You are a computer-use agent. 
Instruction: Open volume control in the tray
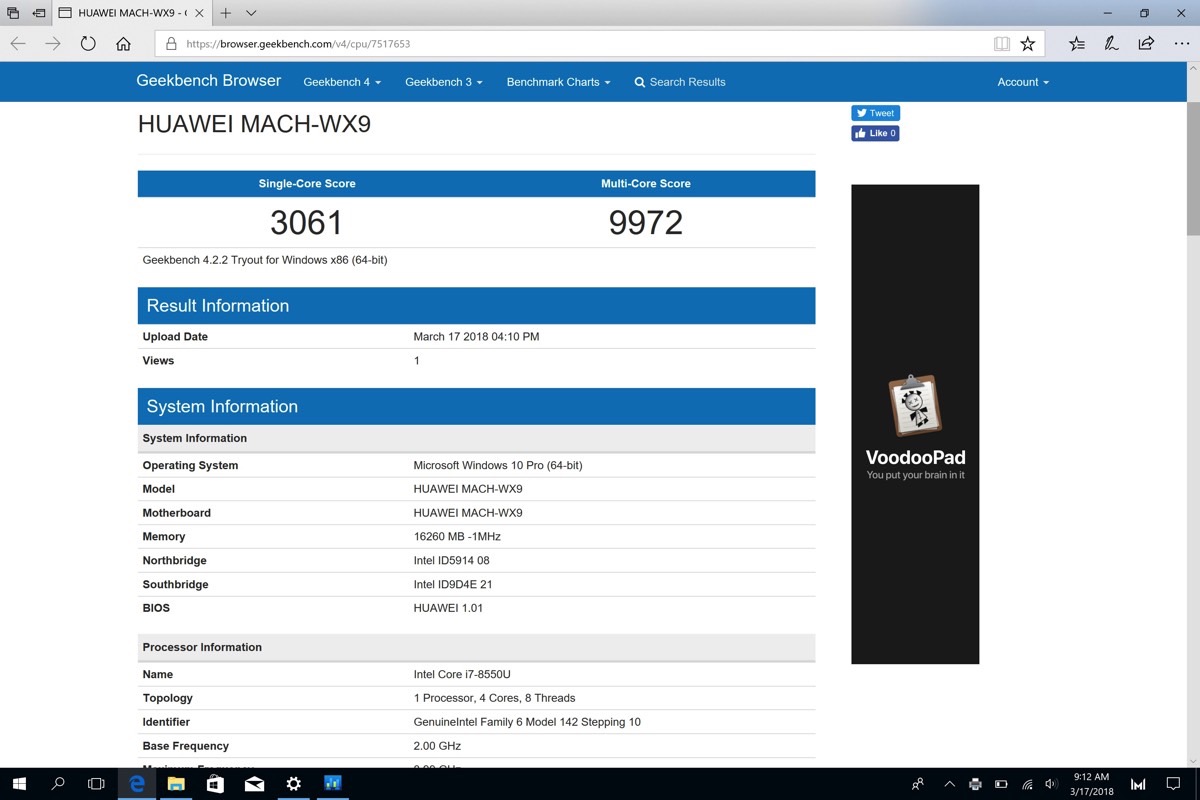[x=1051, y=785]
